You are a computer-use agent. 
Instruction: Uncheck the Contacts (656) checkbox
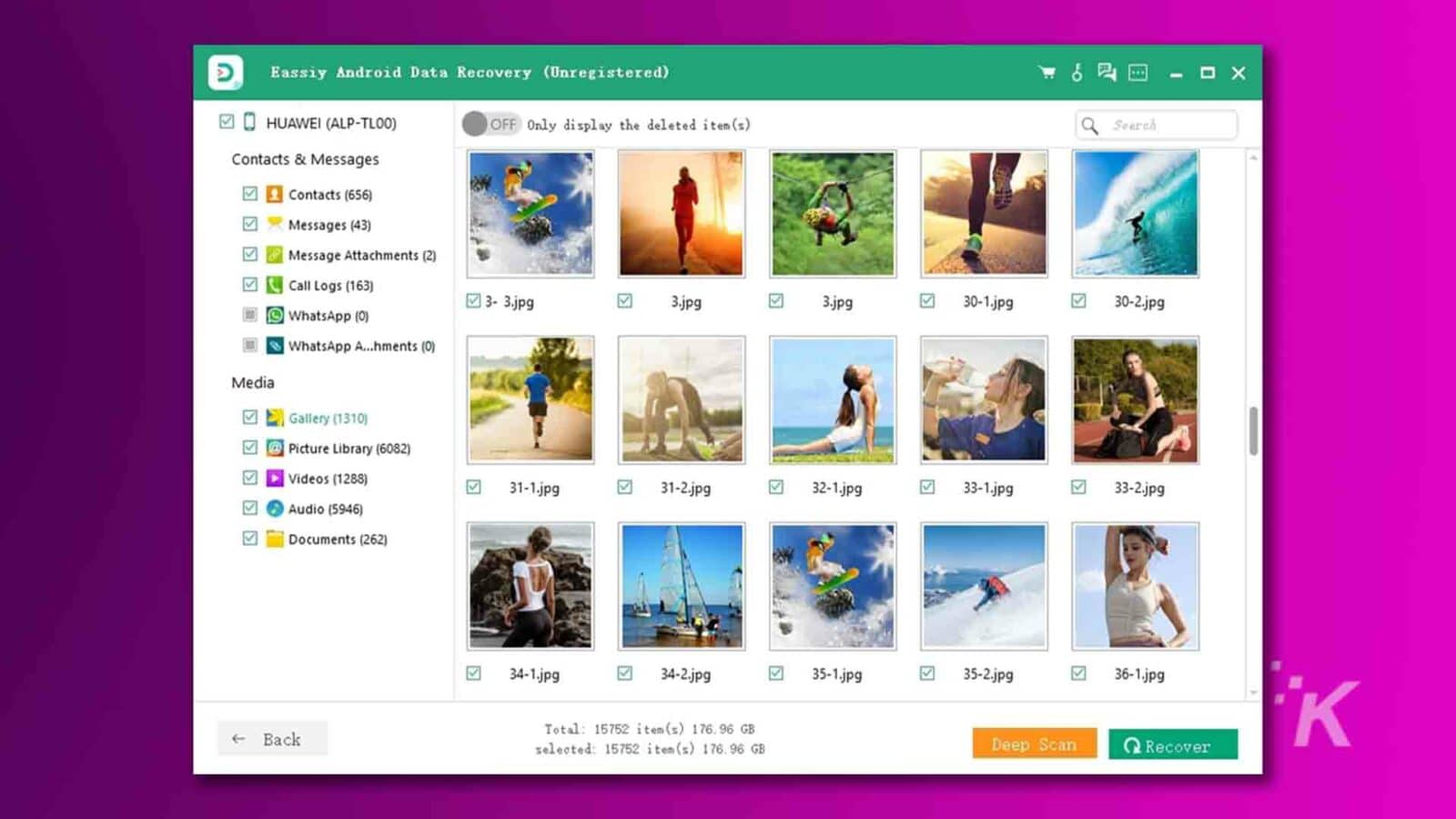(x=250, y=193)
